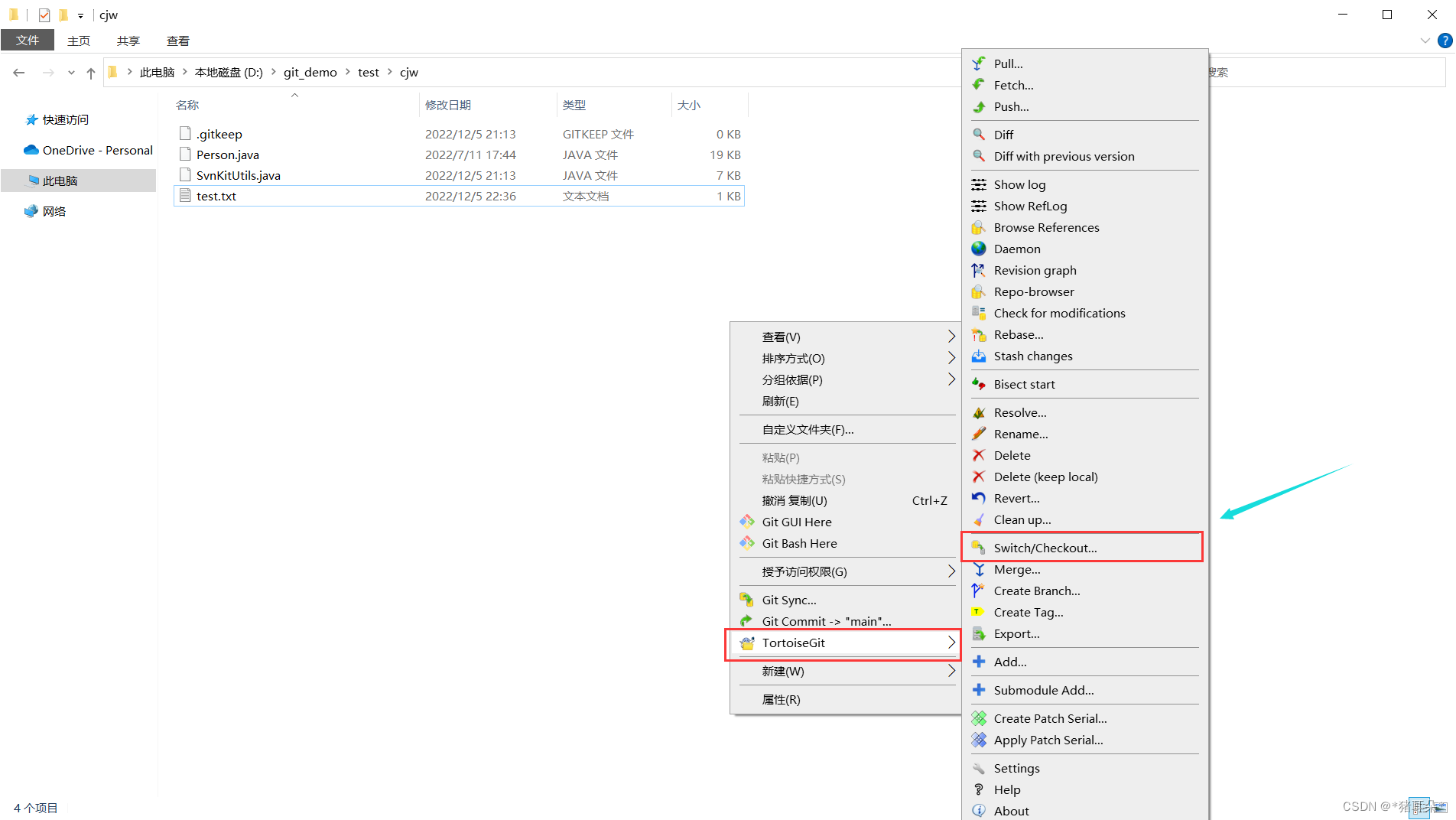Click the Revert undo arrow icon
The image size is (1456, 820).
point(979,498)
